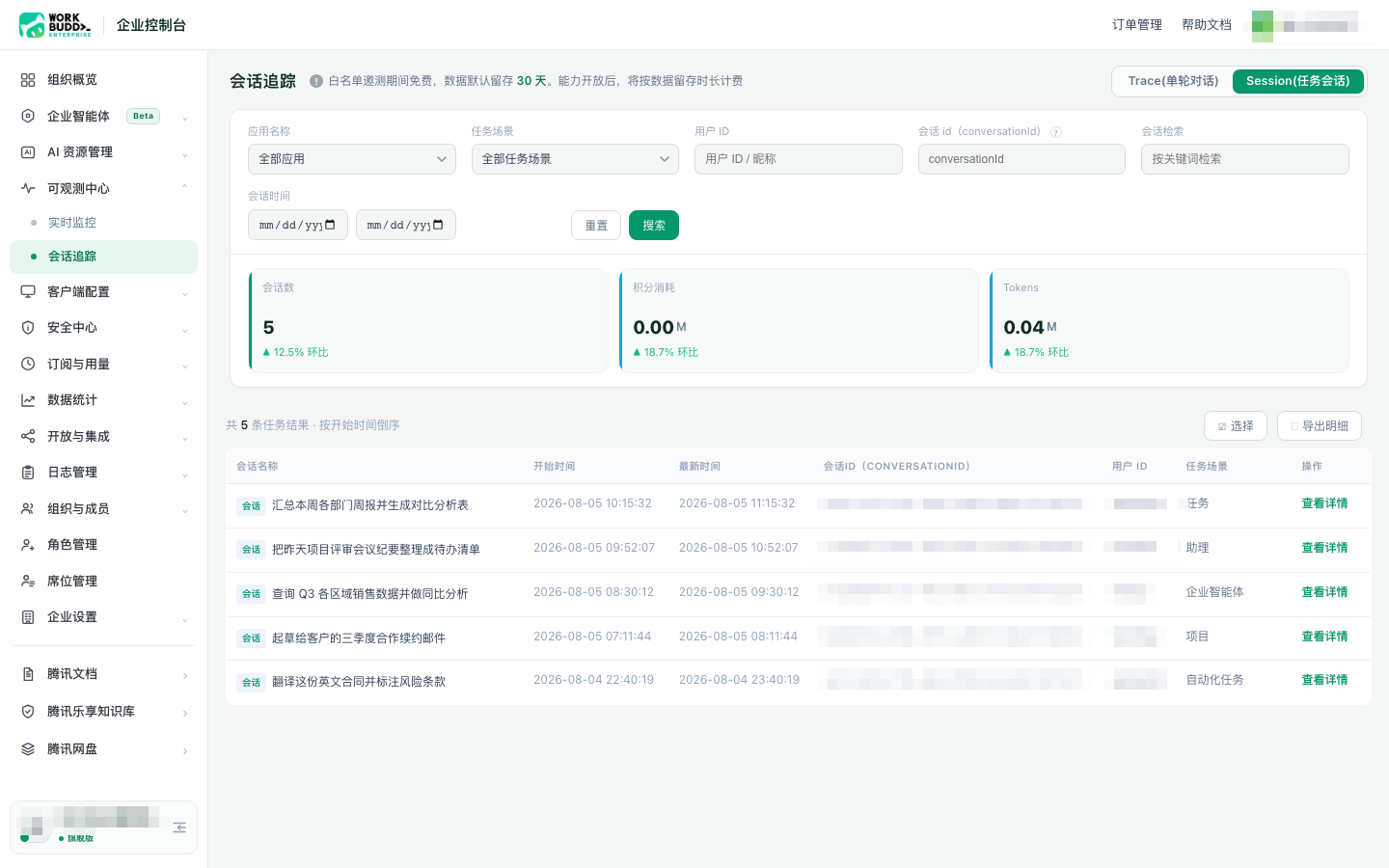Click the 订阅与用量 clock icon
Image resolution: width=1389 pixels, height=868 pixels.
28,364
